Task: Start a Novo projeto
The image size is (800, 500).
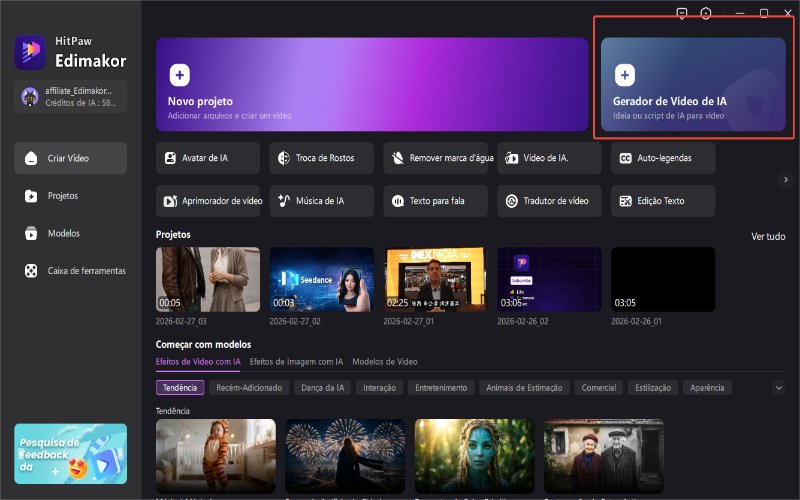Action: (x=372, y=85)
